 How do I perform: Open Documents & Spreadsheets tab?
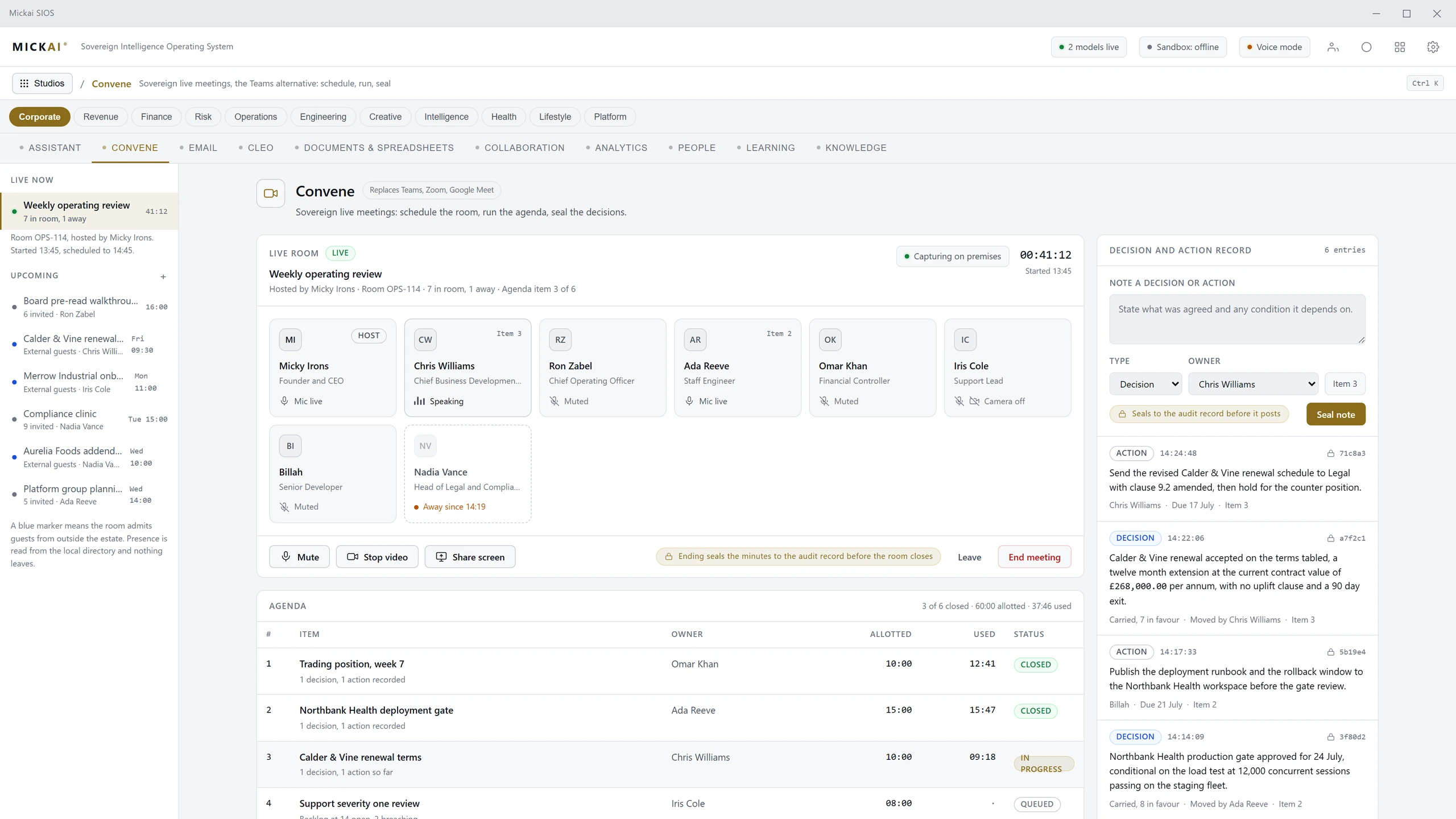coord(374,148)
